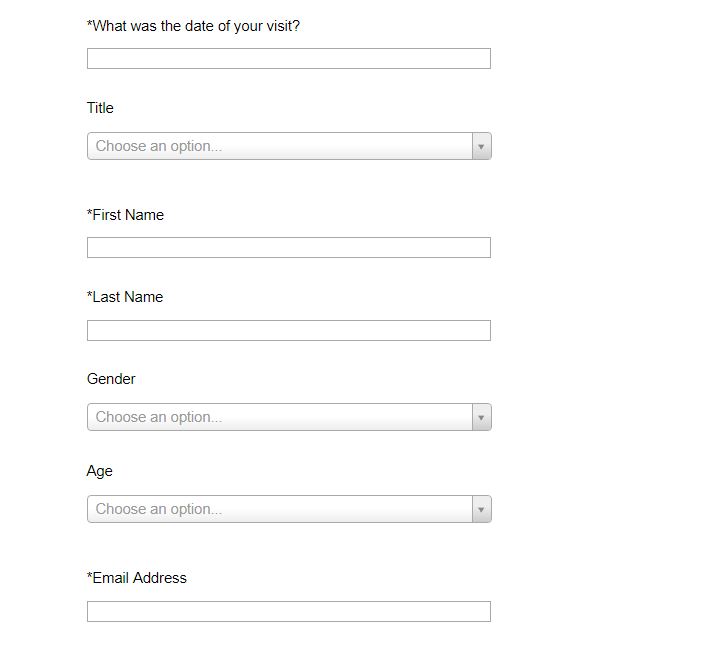Focus the date of your visit field
The image size is (713, 646).
click(x=288, y=59)
